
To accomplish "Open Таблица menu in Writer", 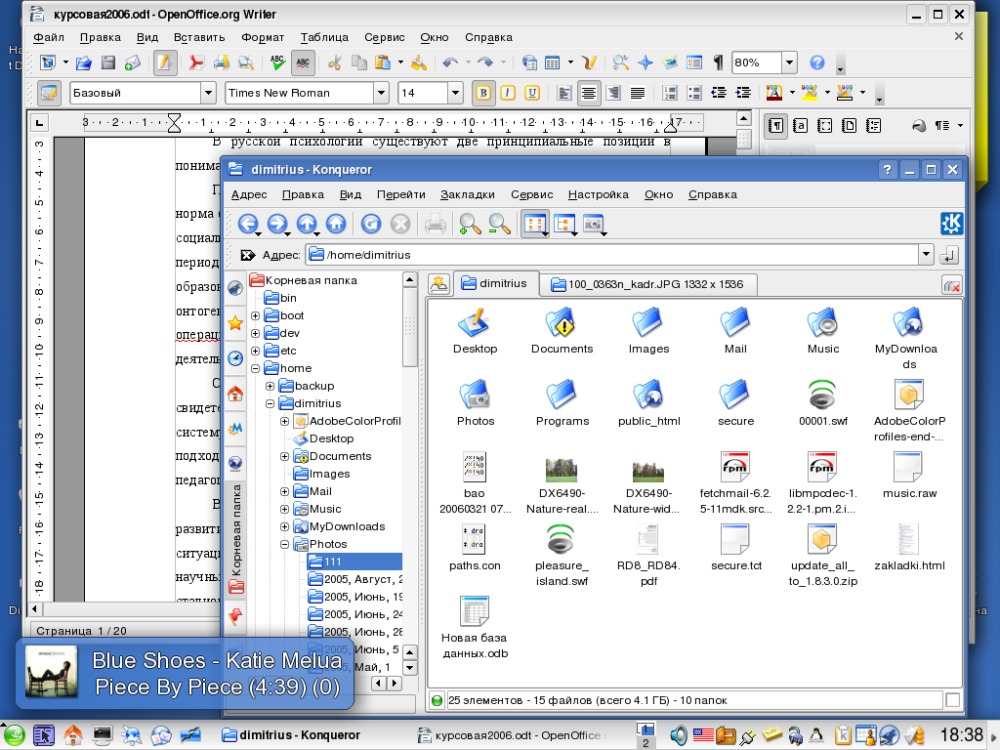I will point(324,37).
